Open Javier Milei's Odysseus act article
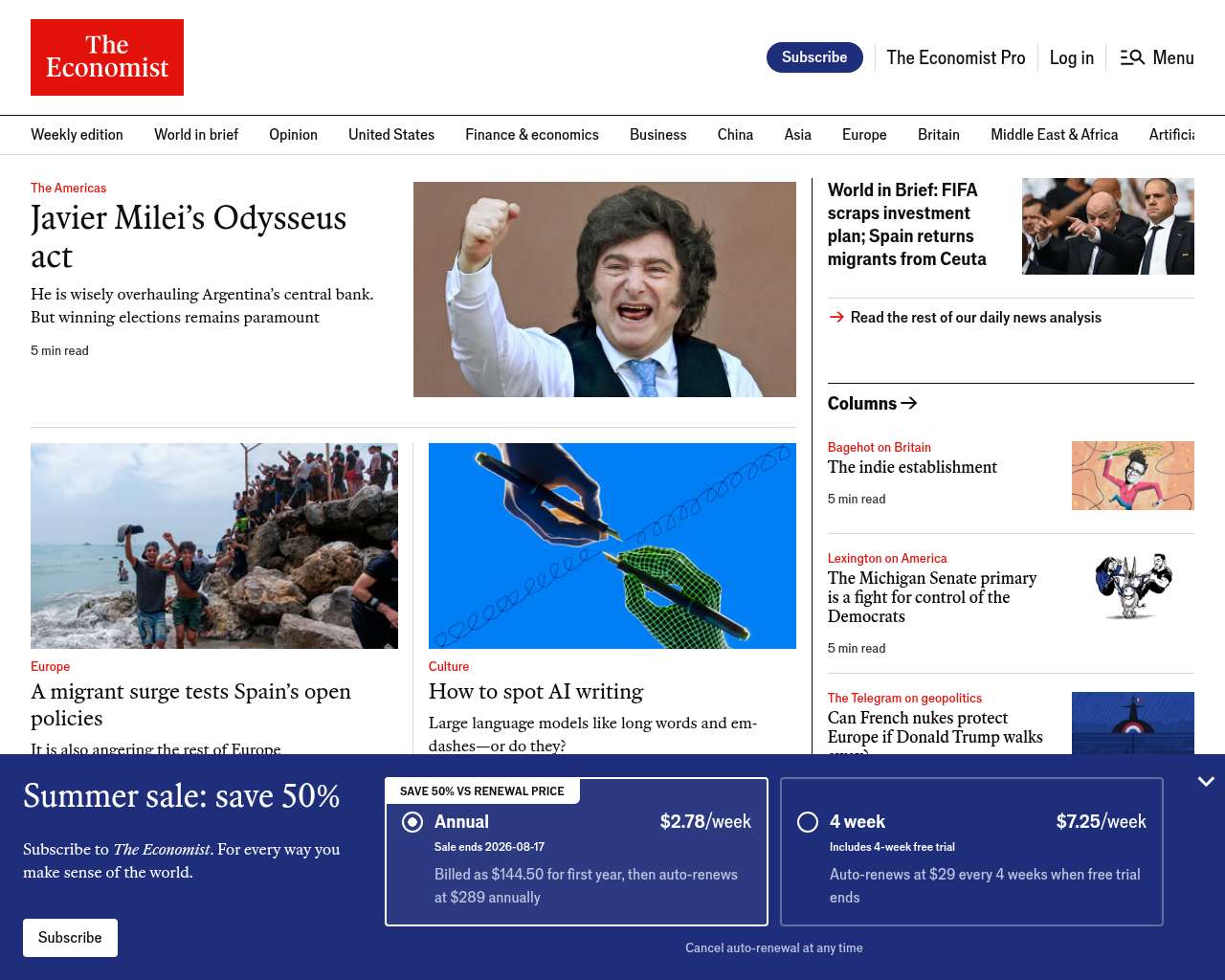The height and width of the screenshot is (980, 1225). pos(189,237)
